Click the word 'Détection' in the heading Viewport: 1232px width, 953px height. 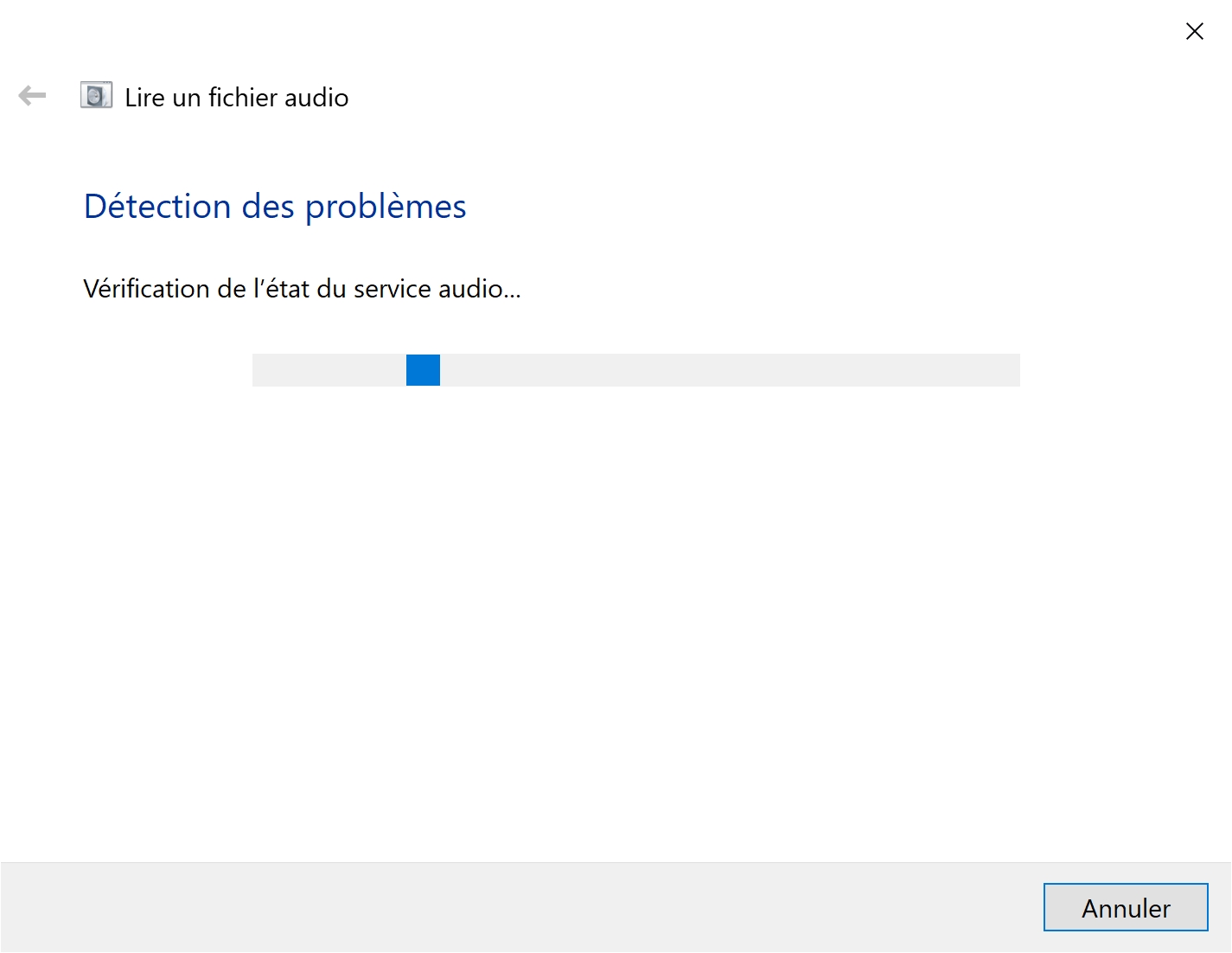click(x=157, y=207)
